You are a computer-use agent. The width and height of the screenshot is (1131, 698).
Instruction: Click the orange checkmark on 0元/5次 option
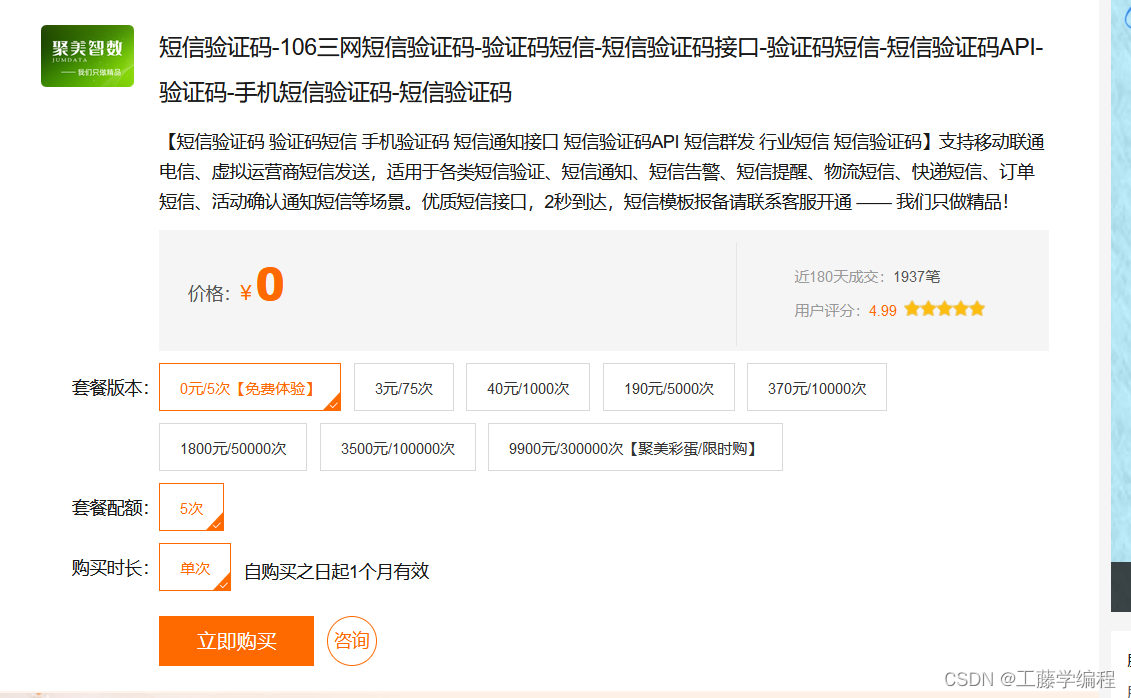click(332, 403)
